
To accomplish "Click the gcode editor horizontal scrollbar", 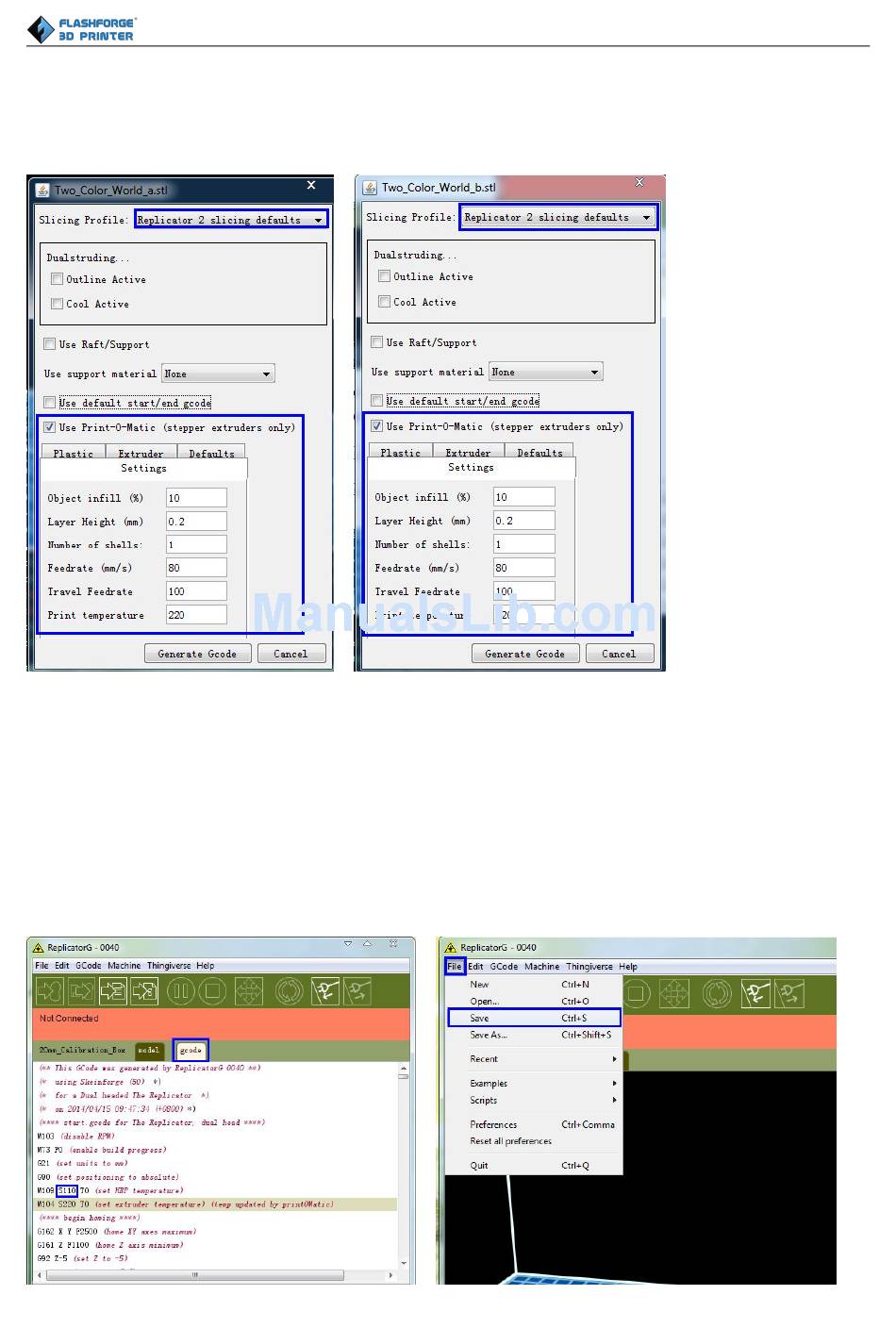I will tap(215, 1275).
